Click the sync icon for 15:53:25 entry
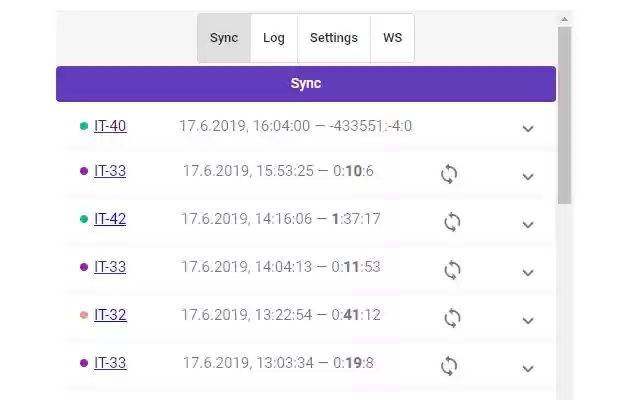The height and width of the screenshot is (400, 640). click(449, 174)
